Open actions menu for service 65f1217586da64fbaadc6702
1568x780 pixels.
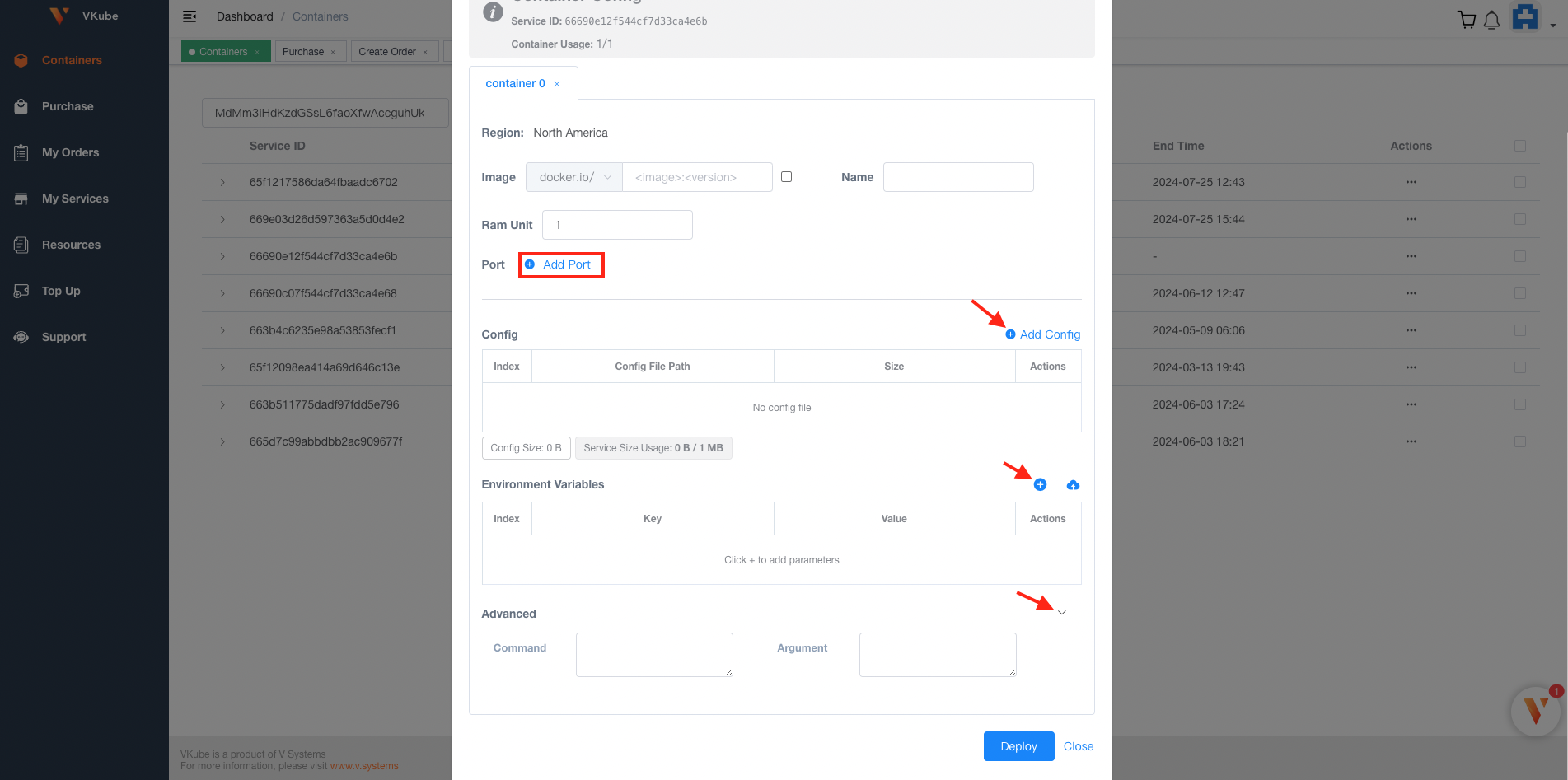click(x=1411, y=182)
